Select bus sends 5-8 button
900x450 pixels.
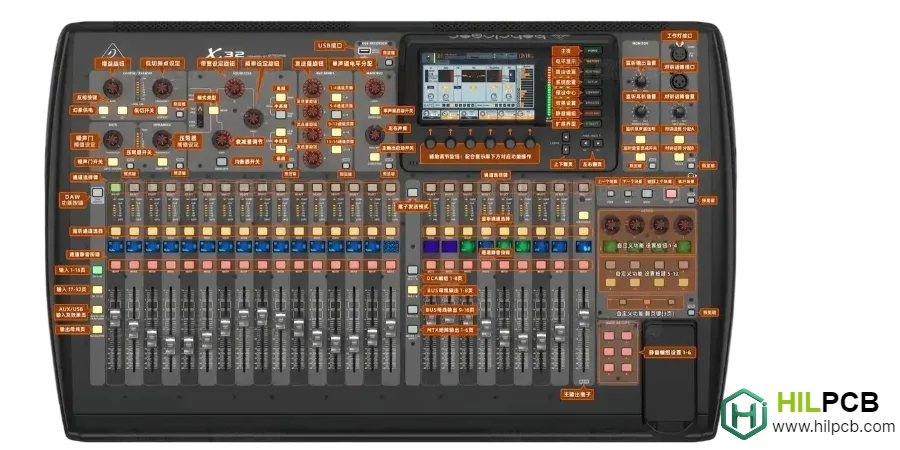coord(336,114)
